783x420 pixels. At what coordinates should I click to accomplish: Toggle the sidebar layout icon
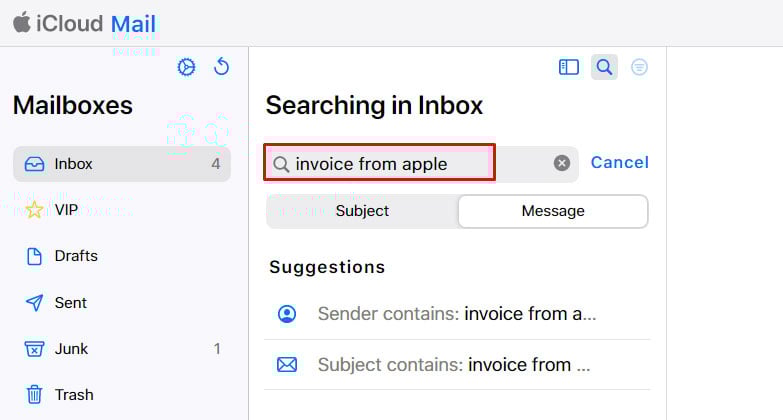point(569,67)
